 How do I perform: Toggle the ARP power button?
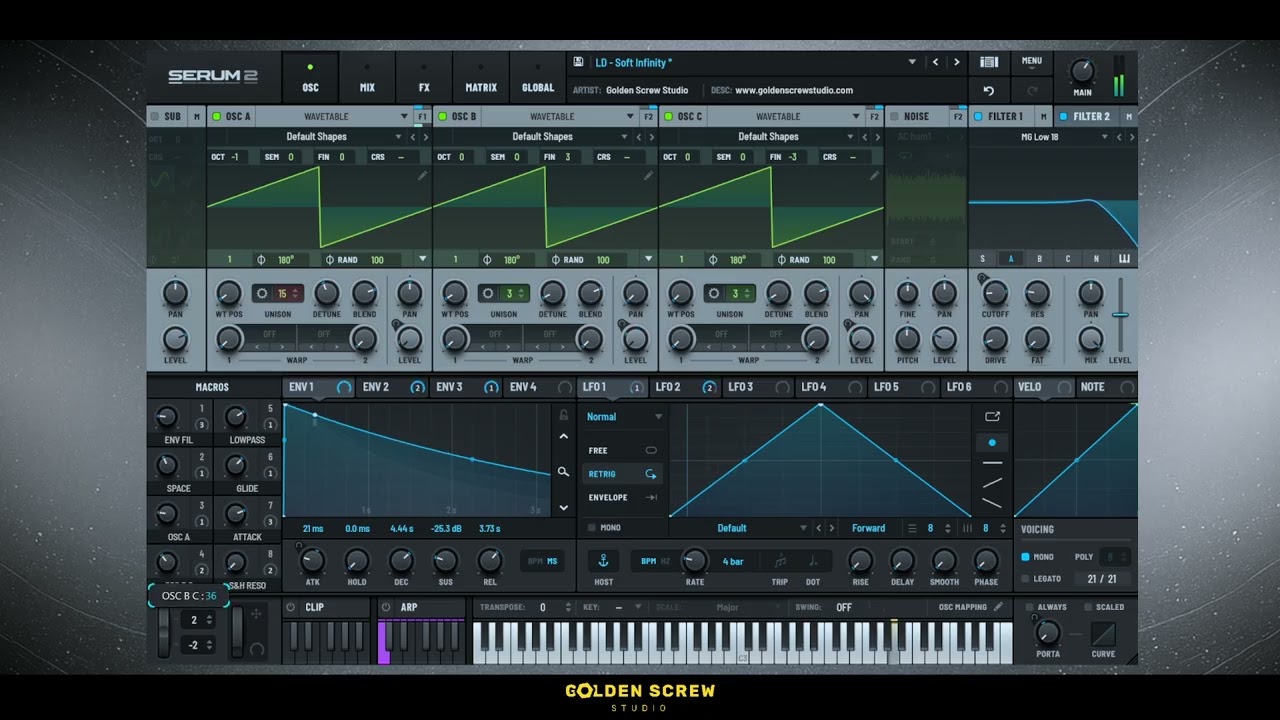tap(386, 607)
